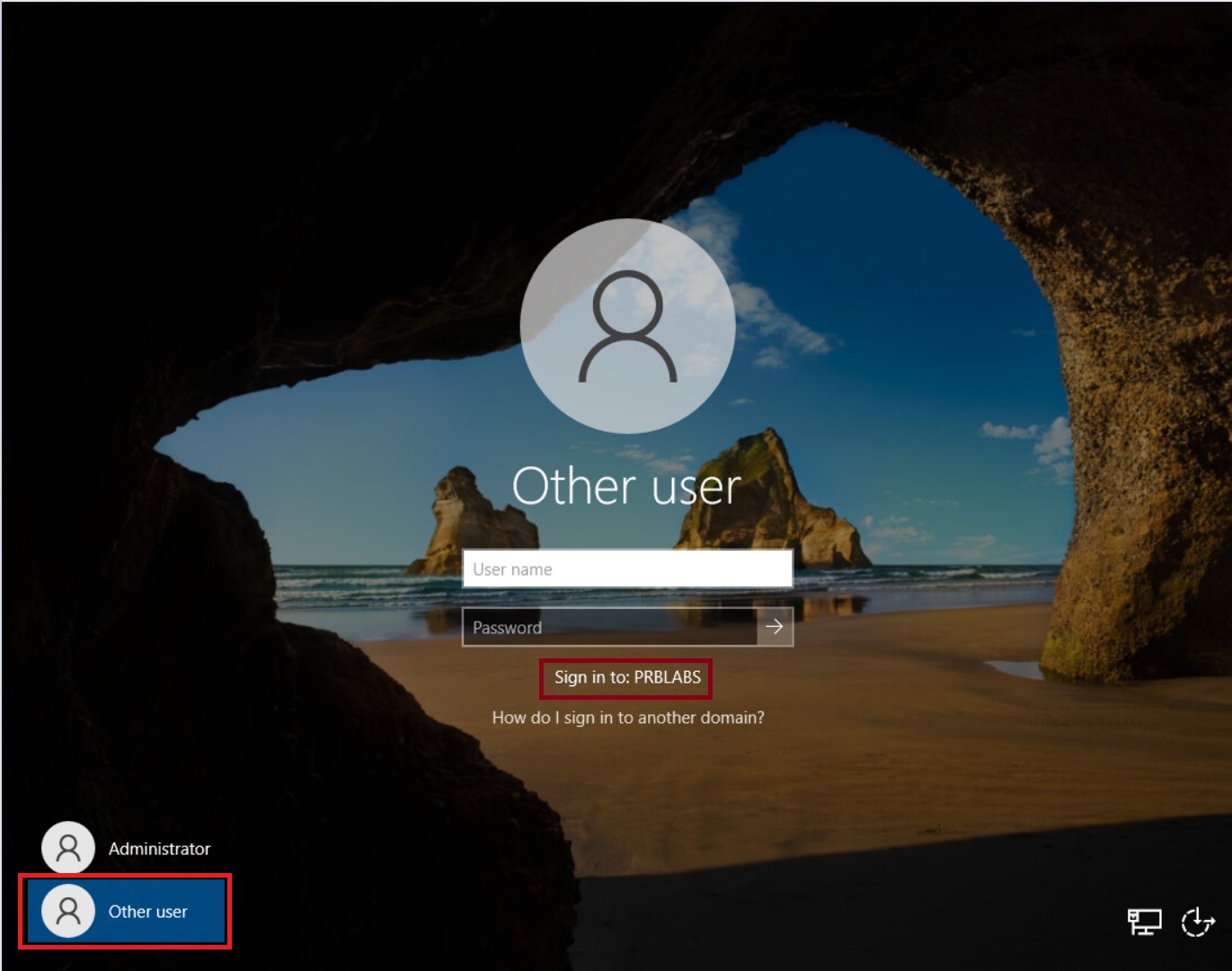
Task: Click the large 'Other user' heading
Action: click(626, 486)
